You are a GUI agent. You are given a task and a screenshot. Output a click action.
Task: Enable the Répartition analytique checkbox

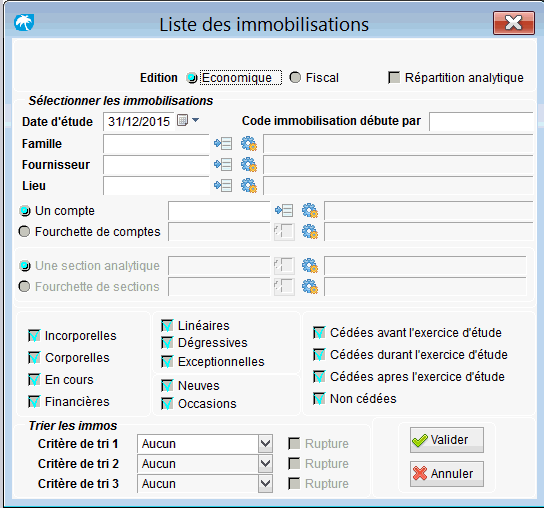tap(394, 77)
